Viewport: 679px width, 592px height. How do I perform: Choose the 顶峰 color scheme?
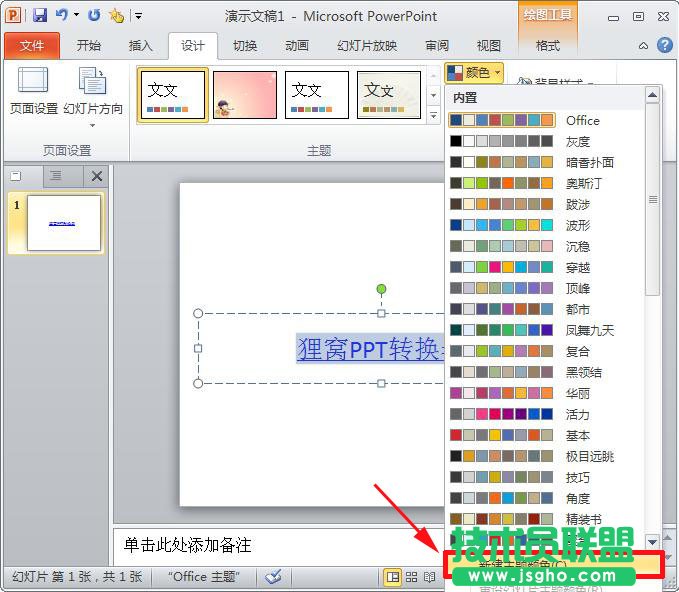point(546,288)
